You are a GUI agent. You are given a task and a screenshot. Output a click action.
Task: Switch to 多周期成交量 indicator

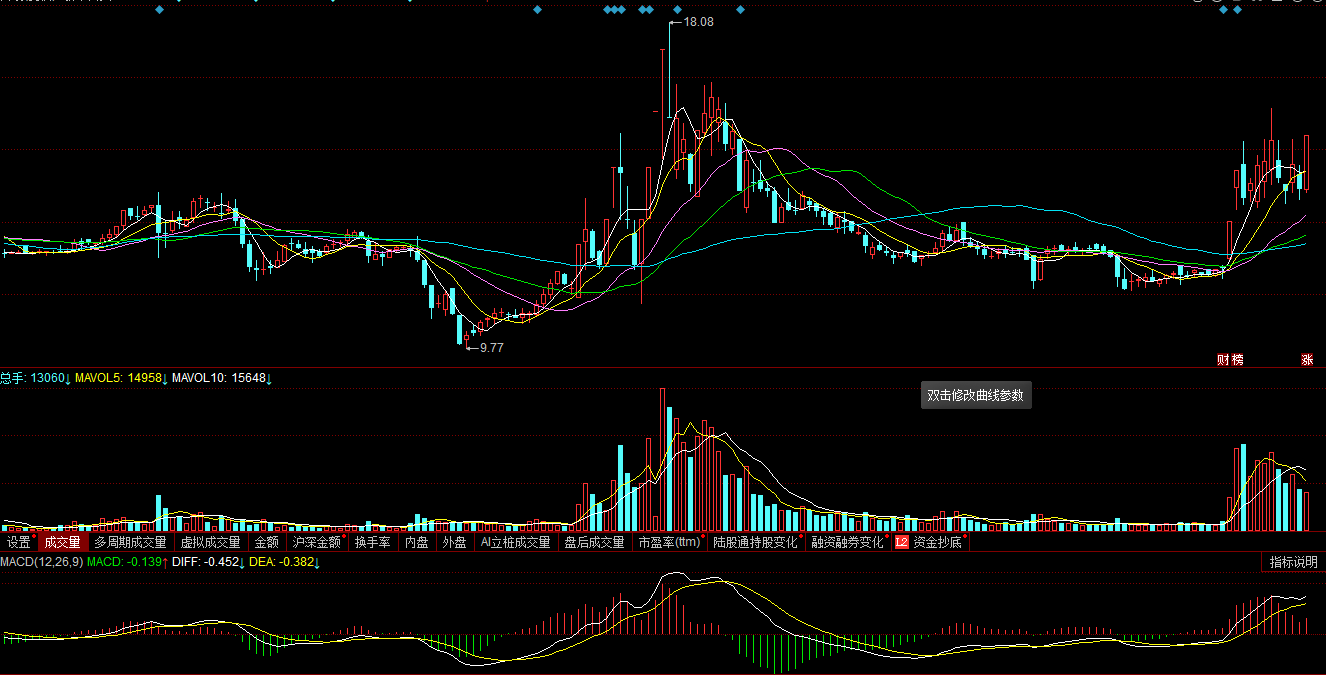pyautogui.click(x=130, y=542)
